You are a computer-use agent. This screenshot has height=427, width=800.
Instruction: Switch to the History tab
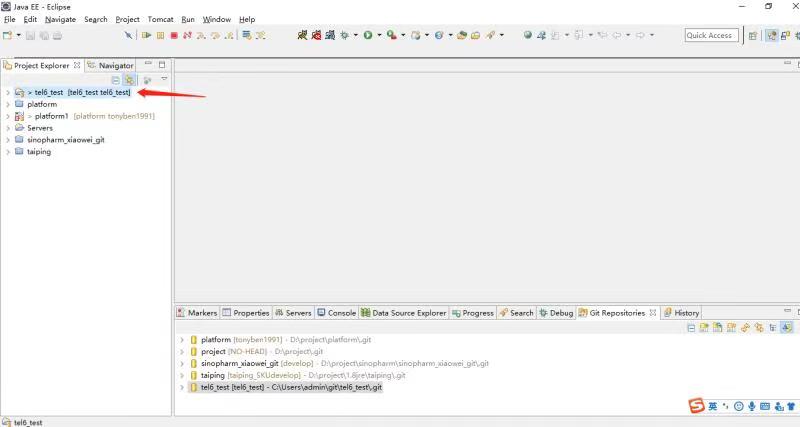click(681, 313)
